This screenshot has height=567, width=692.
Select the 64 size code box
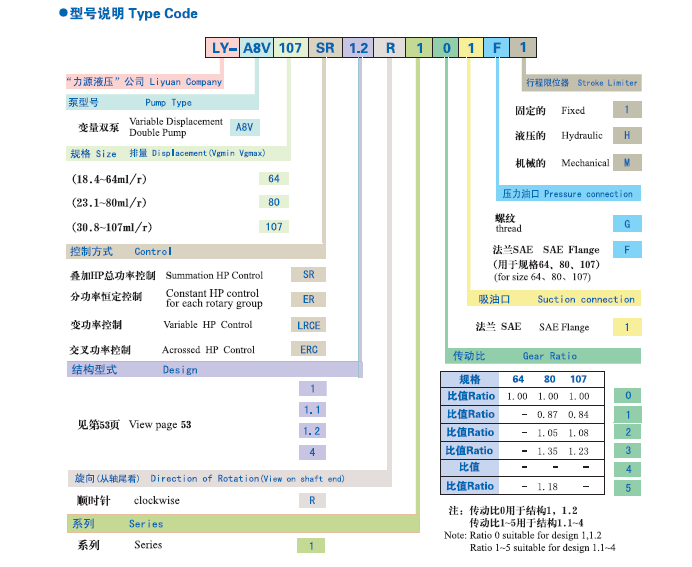(x=273, y=179)
